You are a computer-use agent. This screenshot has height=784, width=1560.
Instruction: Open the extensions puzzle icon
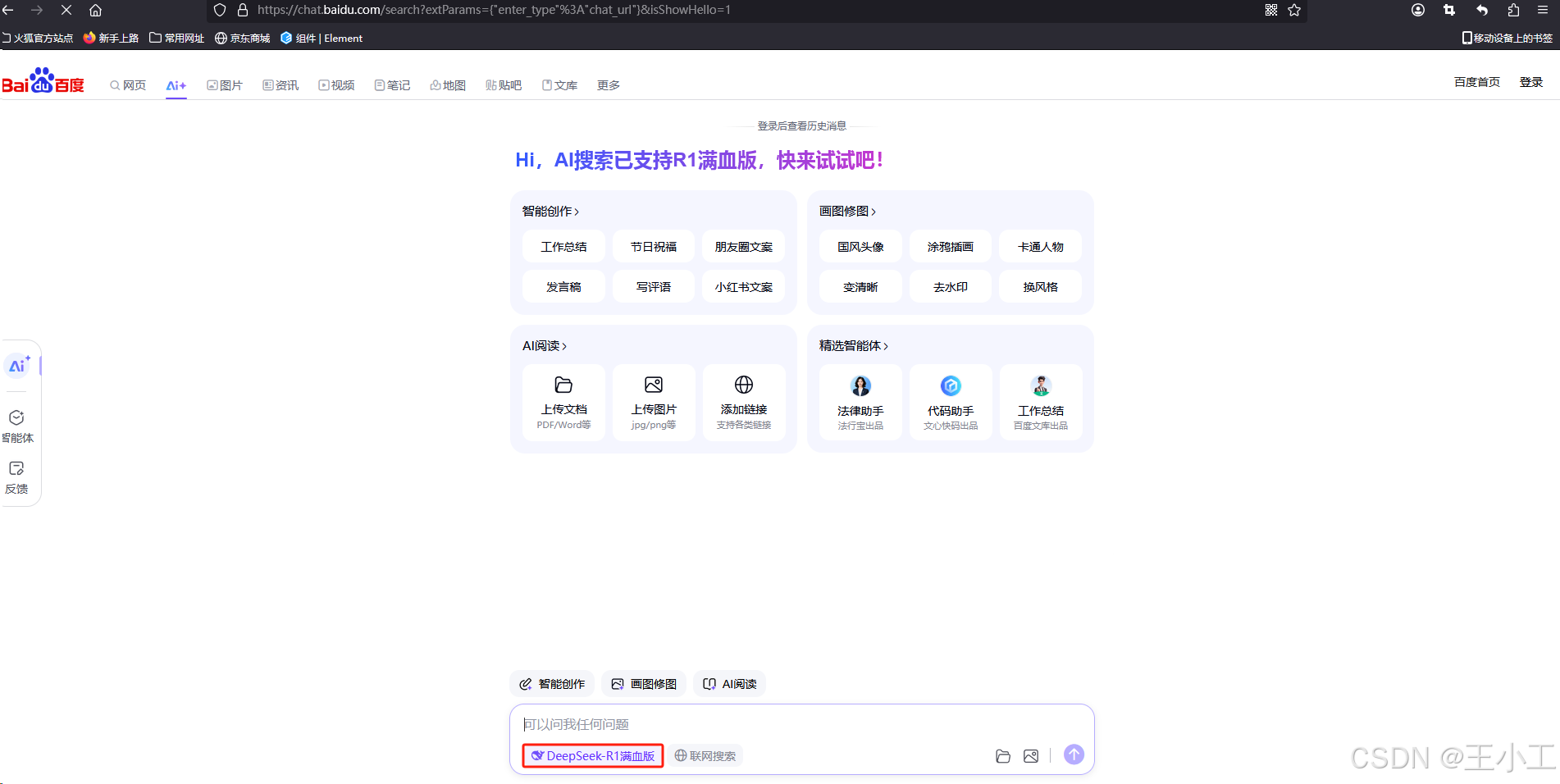1513,10
